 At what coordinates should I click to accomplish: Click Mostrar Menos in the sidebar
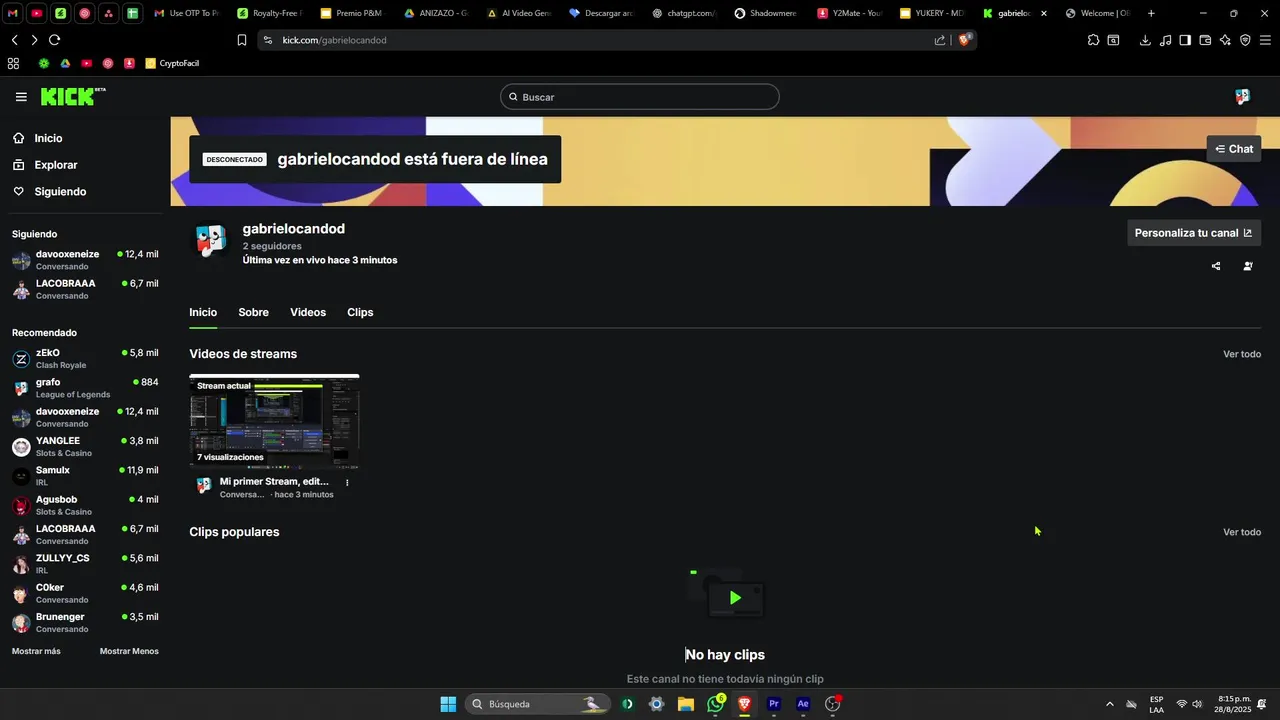pos(129,651)
